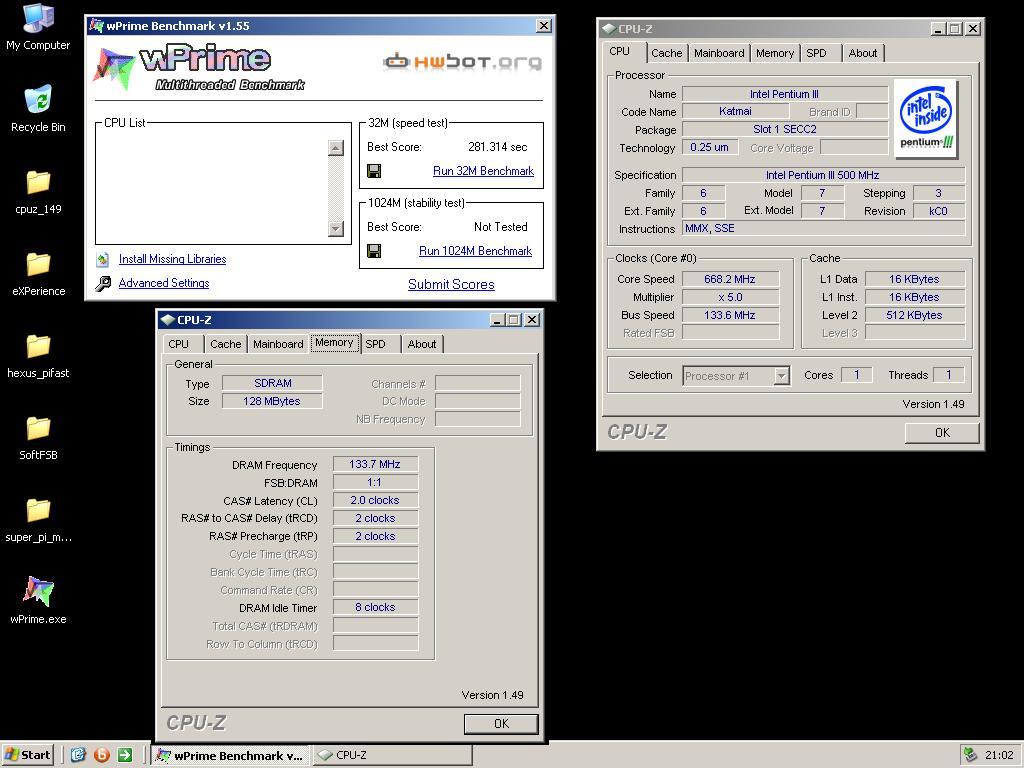The height and width of the screenshot is (768, 1024).
Task: Click the Install Missing Libraries icon
Action: point(103,259)
